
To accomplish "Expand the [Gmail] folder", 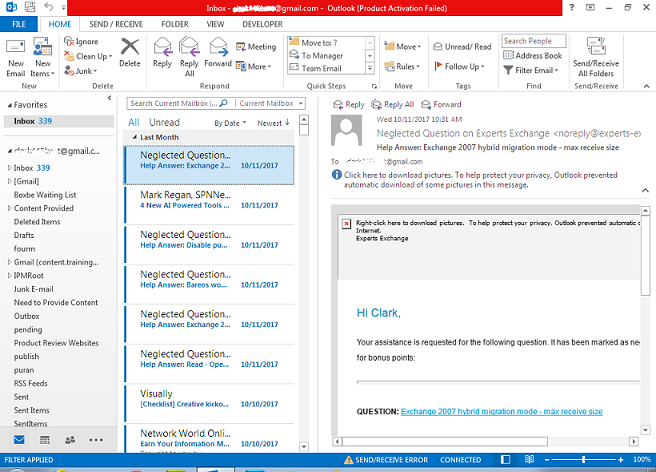I will pyautogui.click(x=9, y=181).
